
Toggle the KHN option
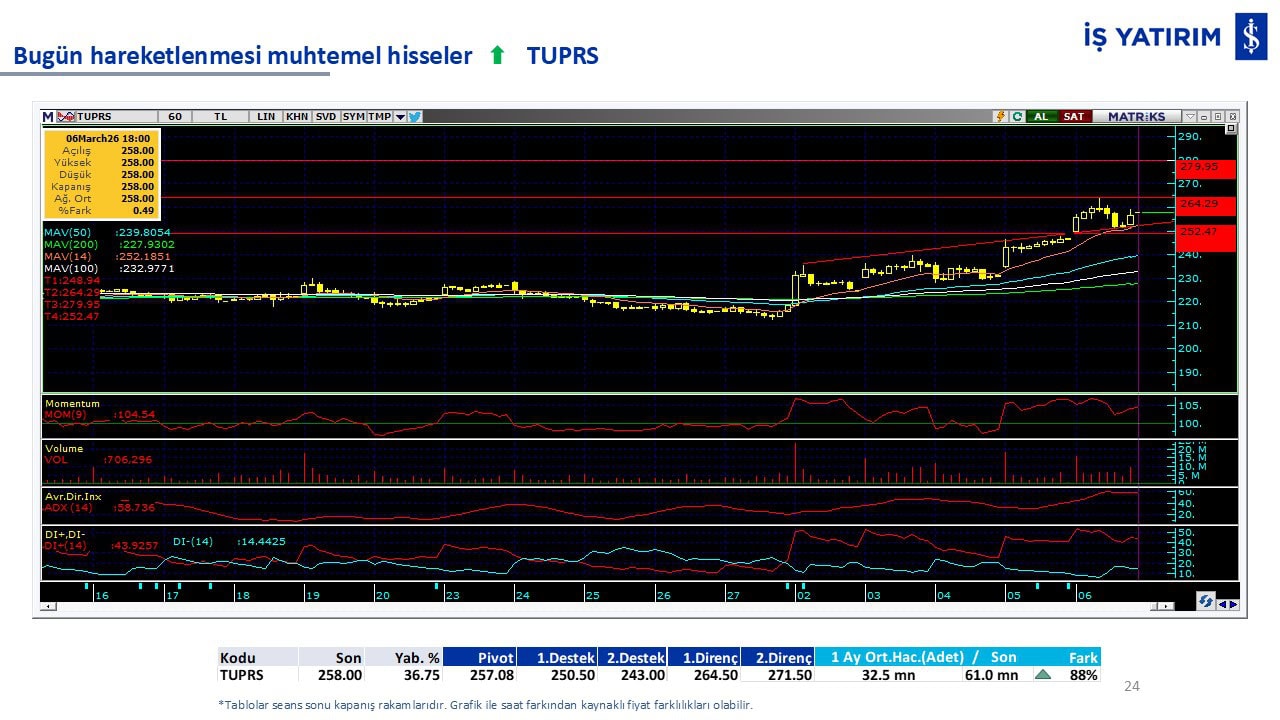coord(297,116)
